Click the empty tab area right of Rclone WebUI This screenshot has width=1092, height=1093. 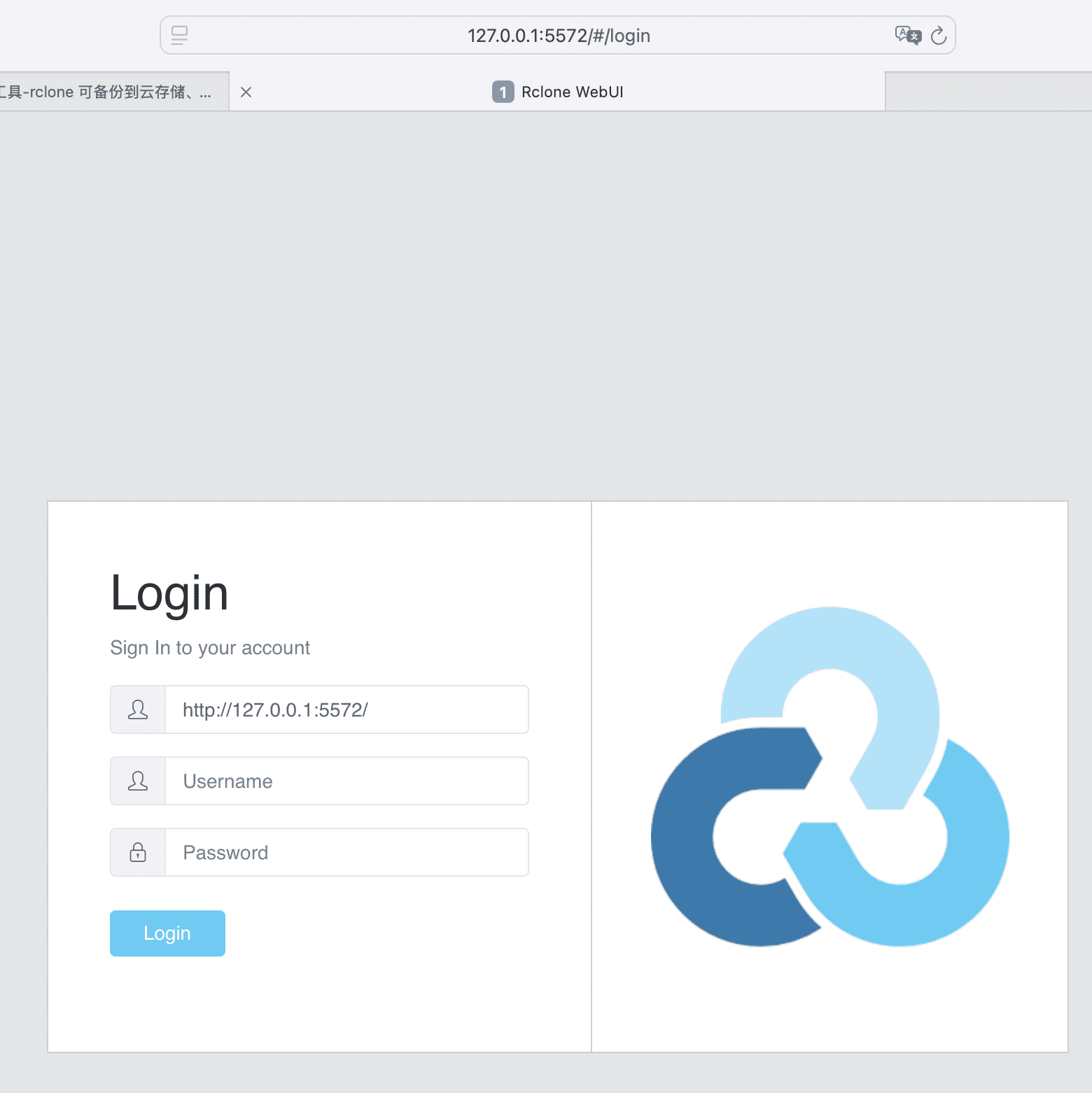988,92
